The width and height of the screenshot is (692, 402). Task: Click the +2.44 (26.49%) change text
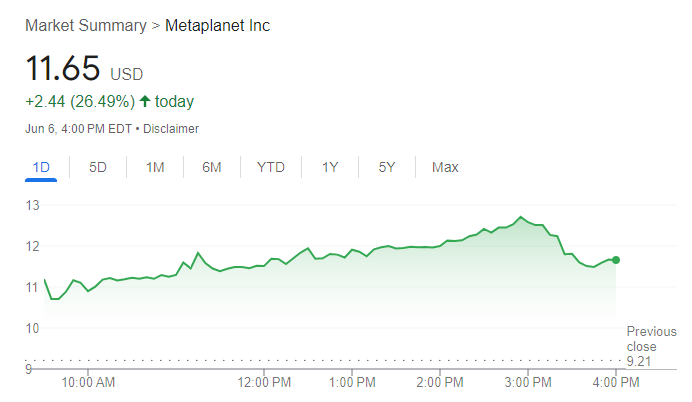(78, 101)
